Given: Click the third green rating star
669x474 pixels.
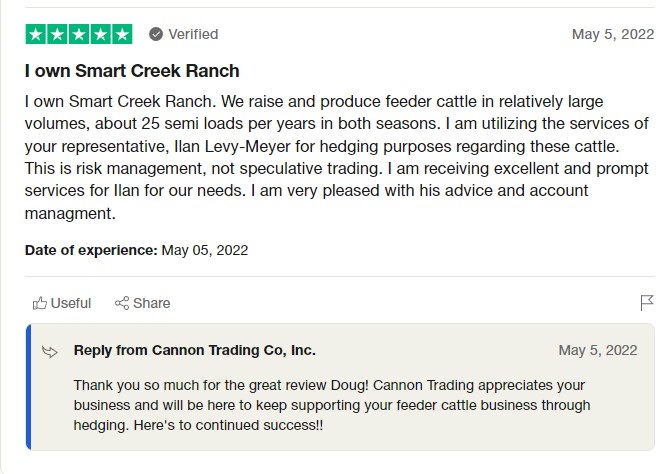Looking at the screenshot, I should click(x=78, y=34).
